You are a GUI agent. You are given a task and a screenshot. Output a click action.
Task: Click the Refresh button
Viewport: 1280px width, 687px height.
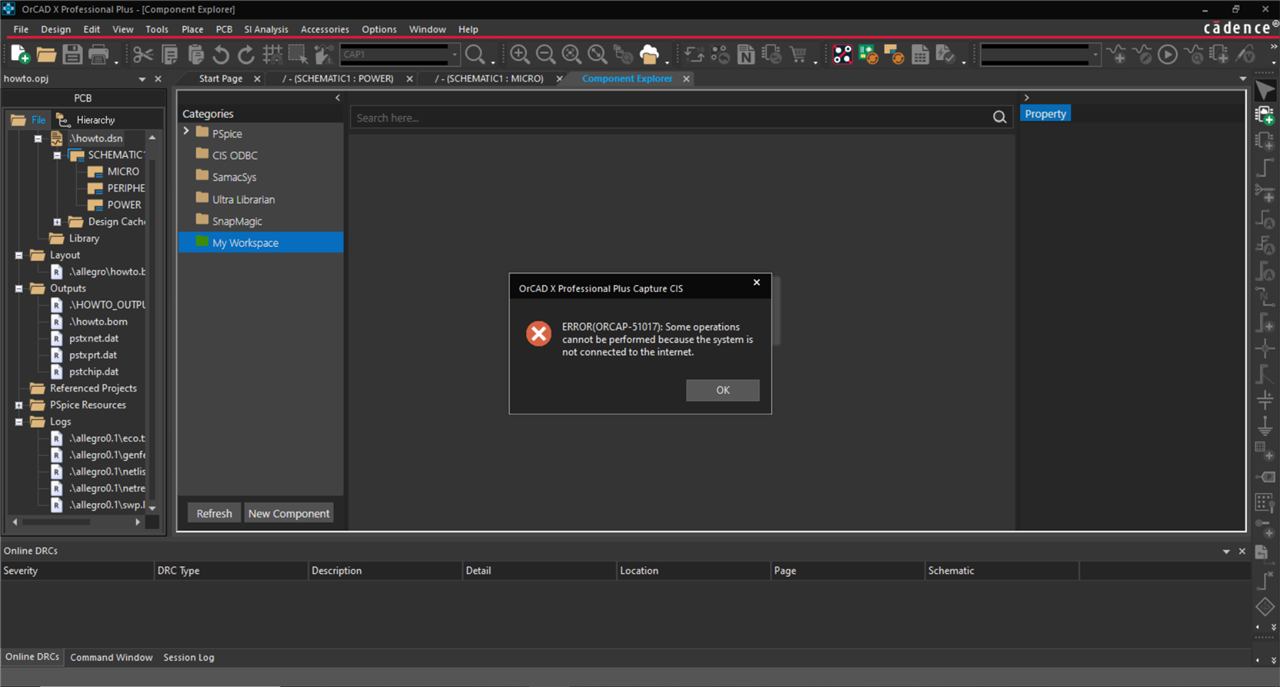click(214, 513)
